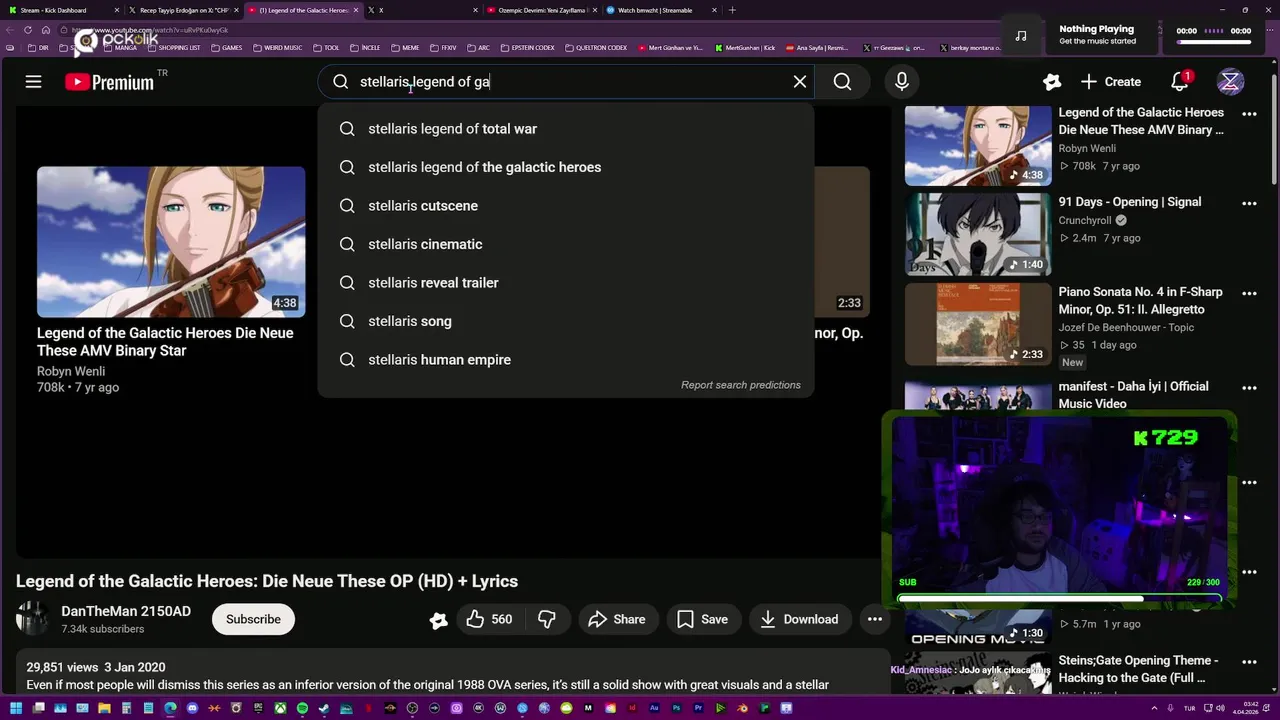Image resolution: width=1280 pixels, height=720 pixels.
Task: Start voice search with the microphone
Action: (x=902, y=82)
